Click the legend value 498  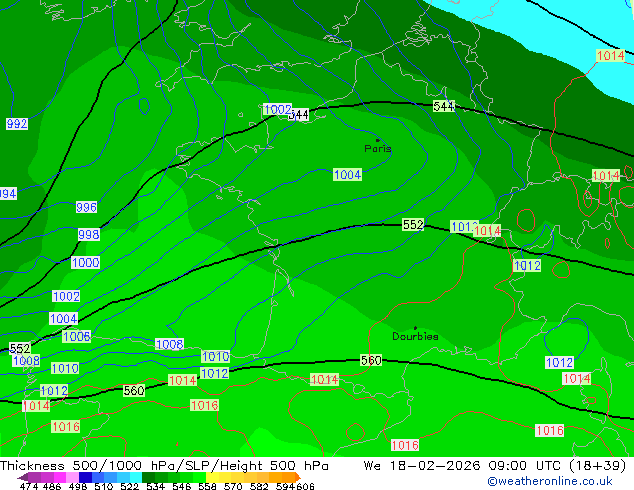point(78,486)
